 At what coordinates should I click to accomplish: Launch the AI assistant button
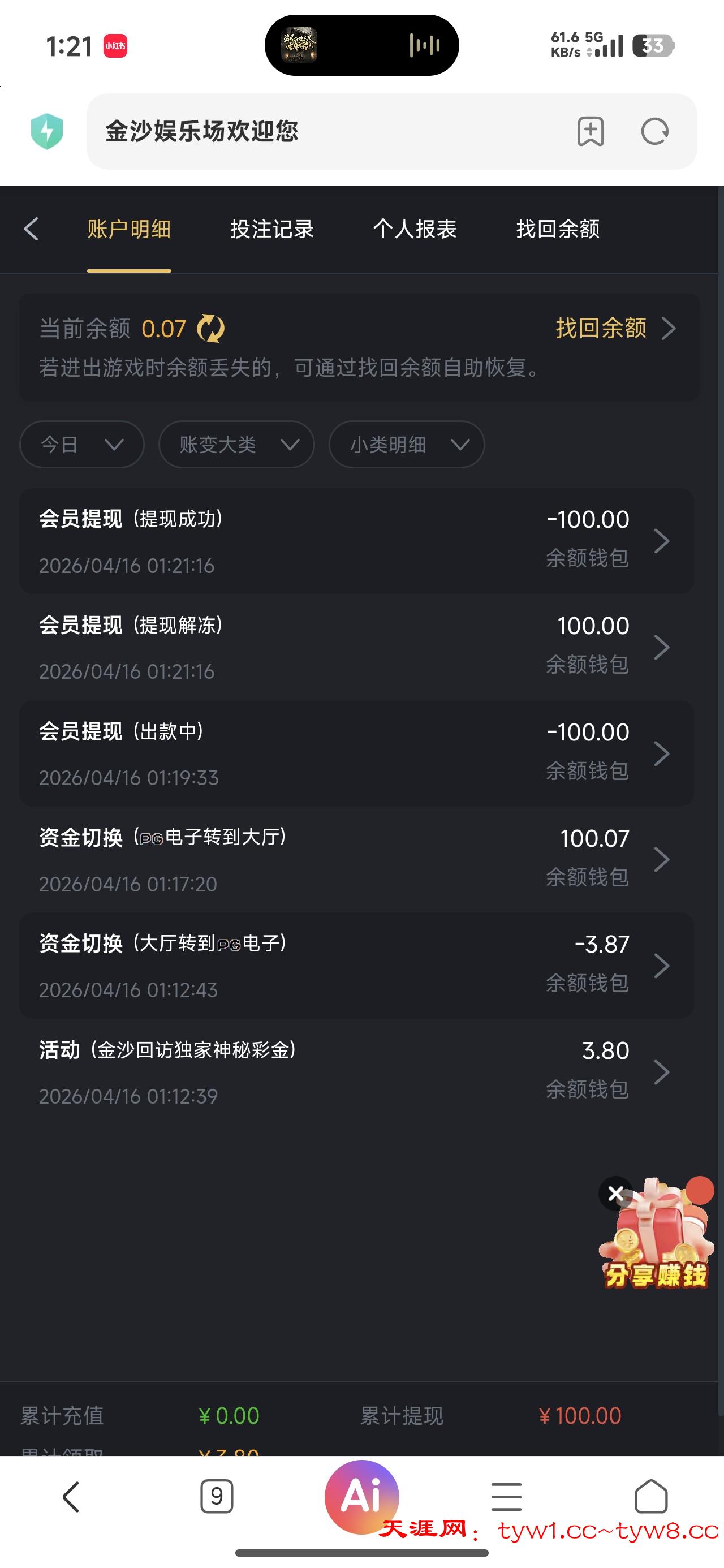tap(361, 1496)
